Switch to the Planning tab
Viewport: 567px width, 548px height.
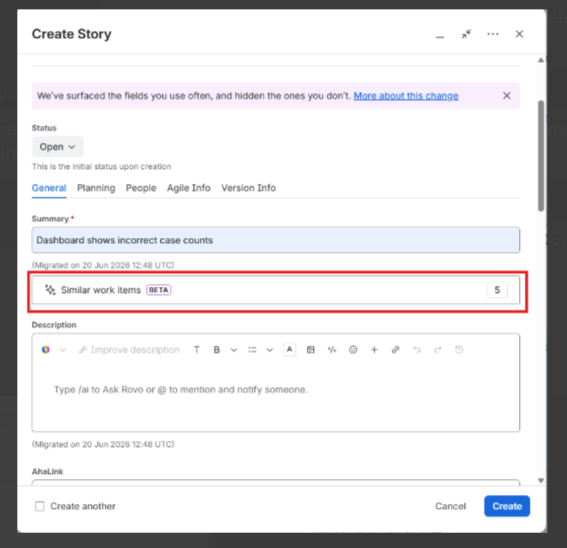click(x=96, y=188)
